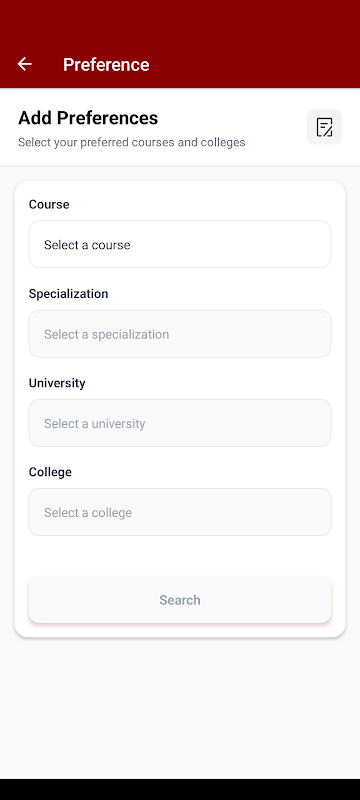Expand the Select a college dropdown
360x800 pixels.
click(180, 512)
